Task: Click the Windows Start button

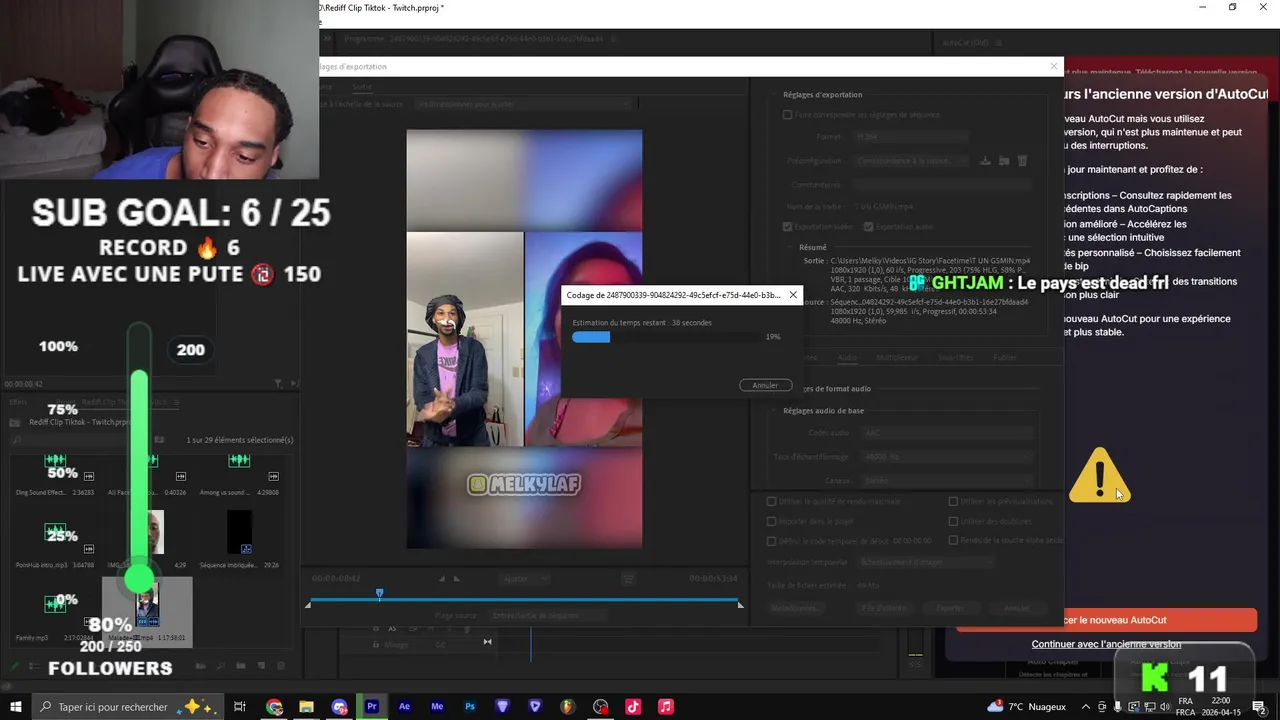Action: (15, 707)
